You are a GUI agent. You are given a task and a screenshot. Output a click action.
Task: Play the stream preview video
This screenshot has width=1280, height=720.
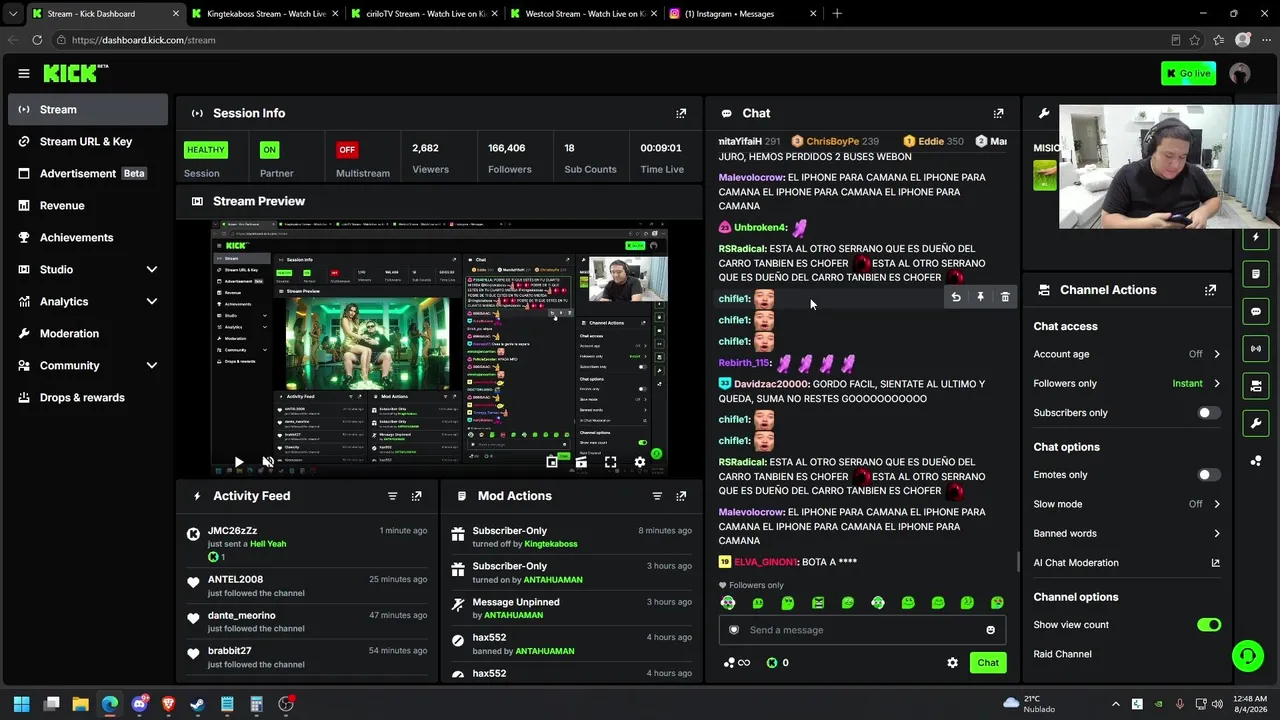(239, 462)
